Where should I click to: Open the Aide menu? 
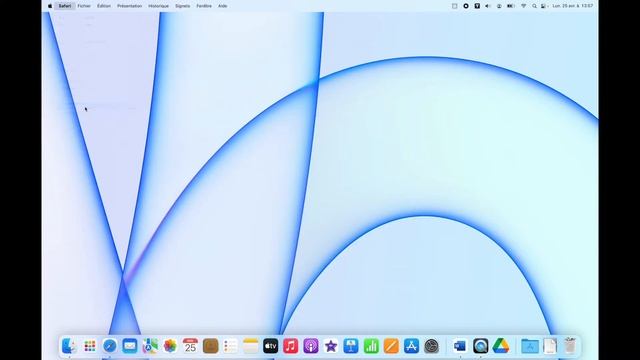[x=222, y=6]
